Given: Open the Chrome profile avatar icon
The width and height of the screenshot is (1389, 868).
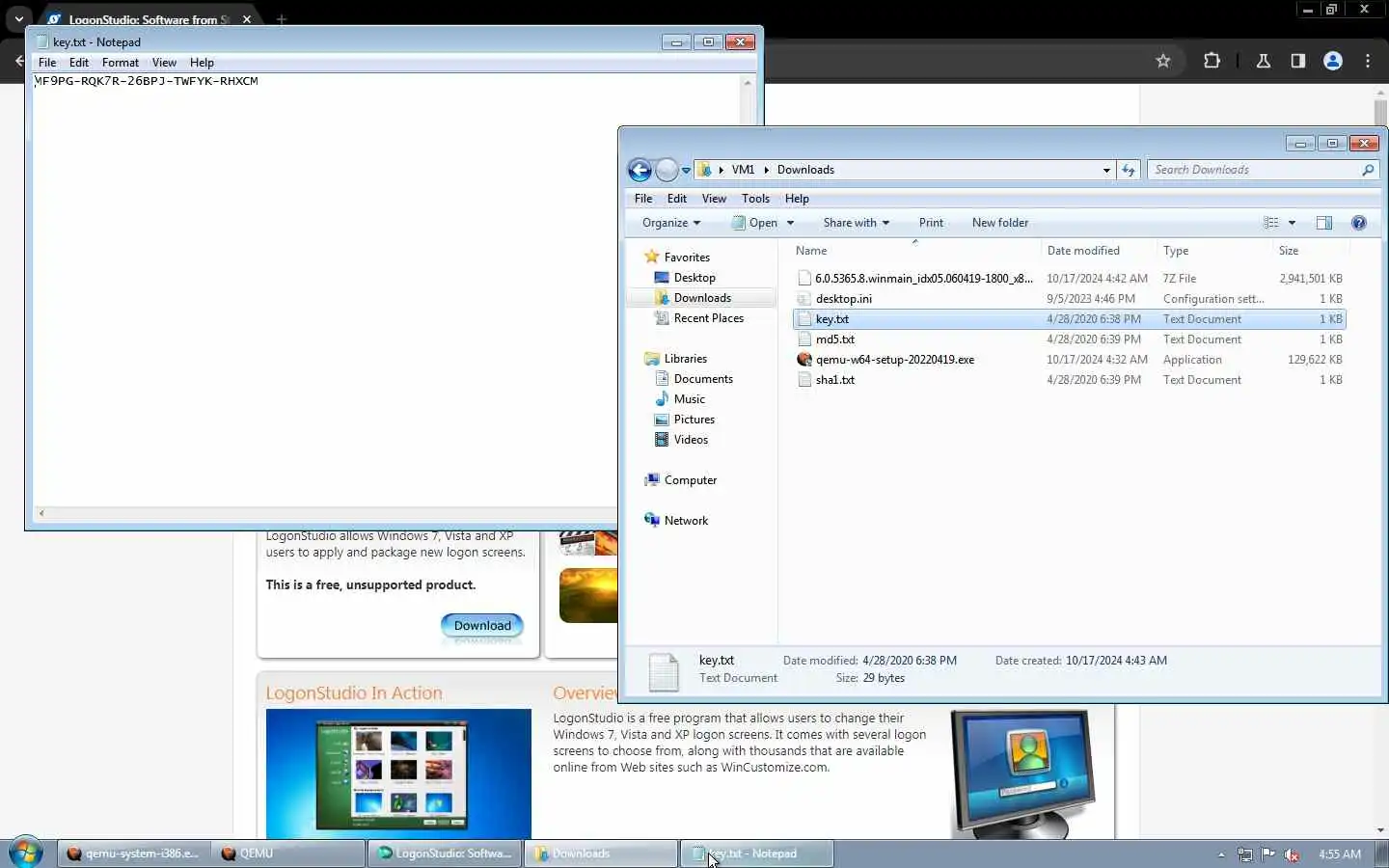Looking at the screenshot, I should pos(1333,61).
